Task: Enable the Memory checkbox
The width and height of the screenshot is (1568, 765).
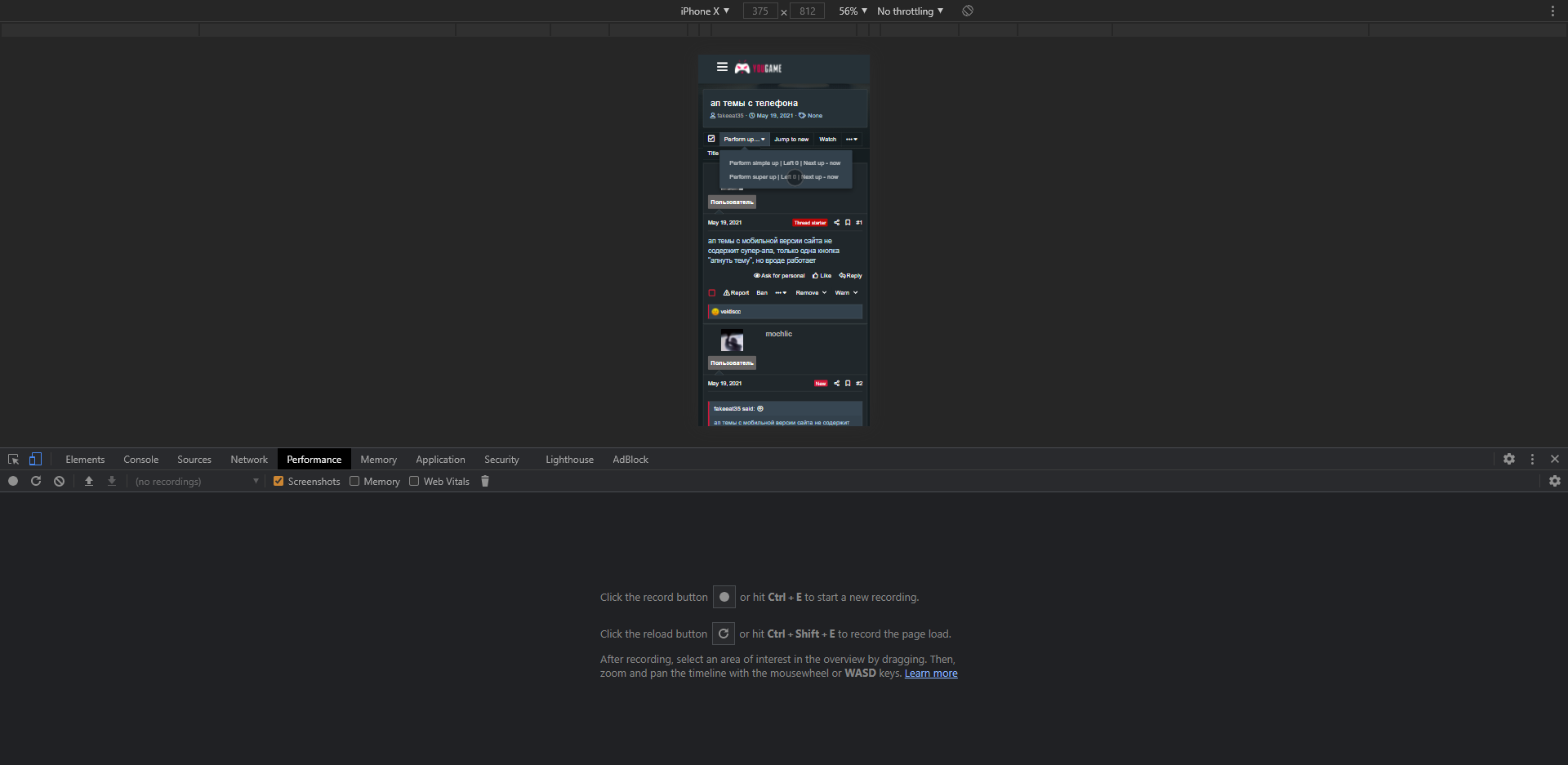Action: coord(354,482)
